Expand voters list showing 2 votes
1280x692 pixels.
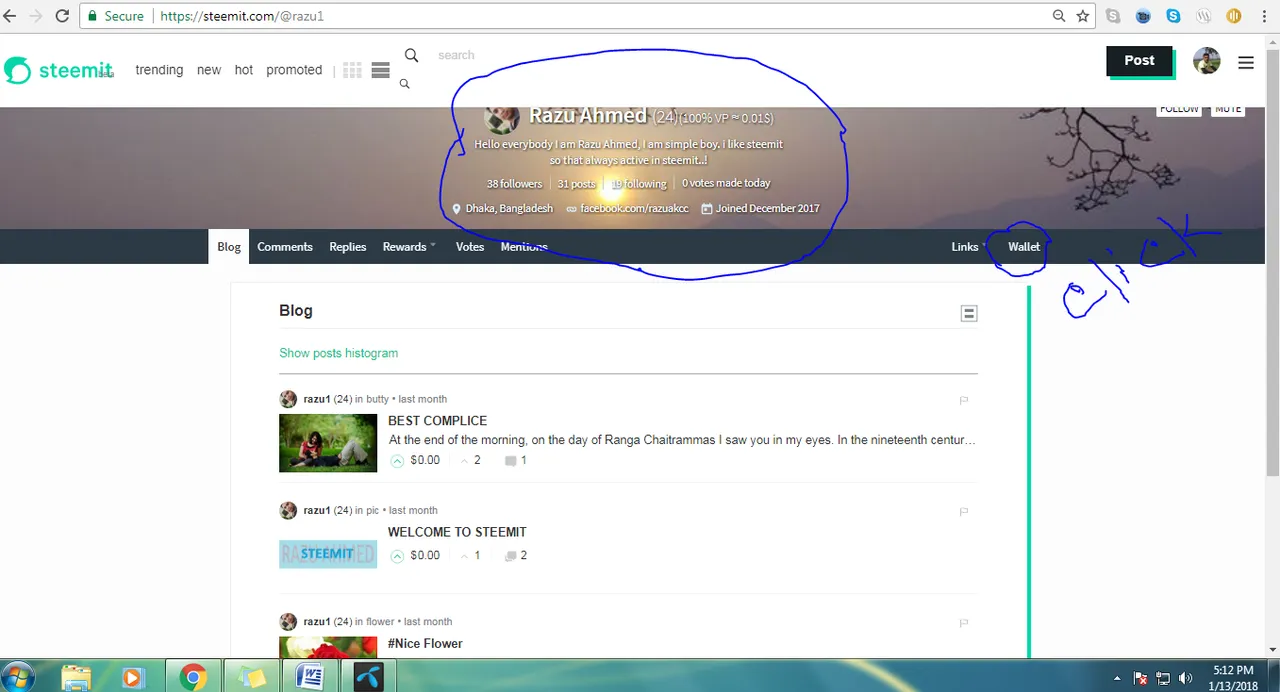click(x=471, y=460)
